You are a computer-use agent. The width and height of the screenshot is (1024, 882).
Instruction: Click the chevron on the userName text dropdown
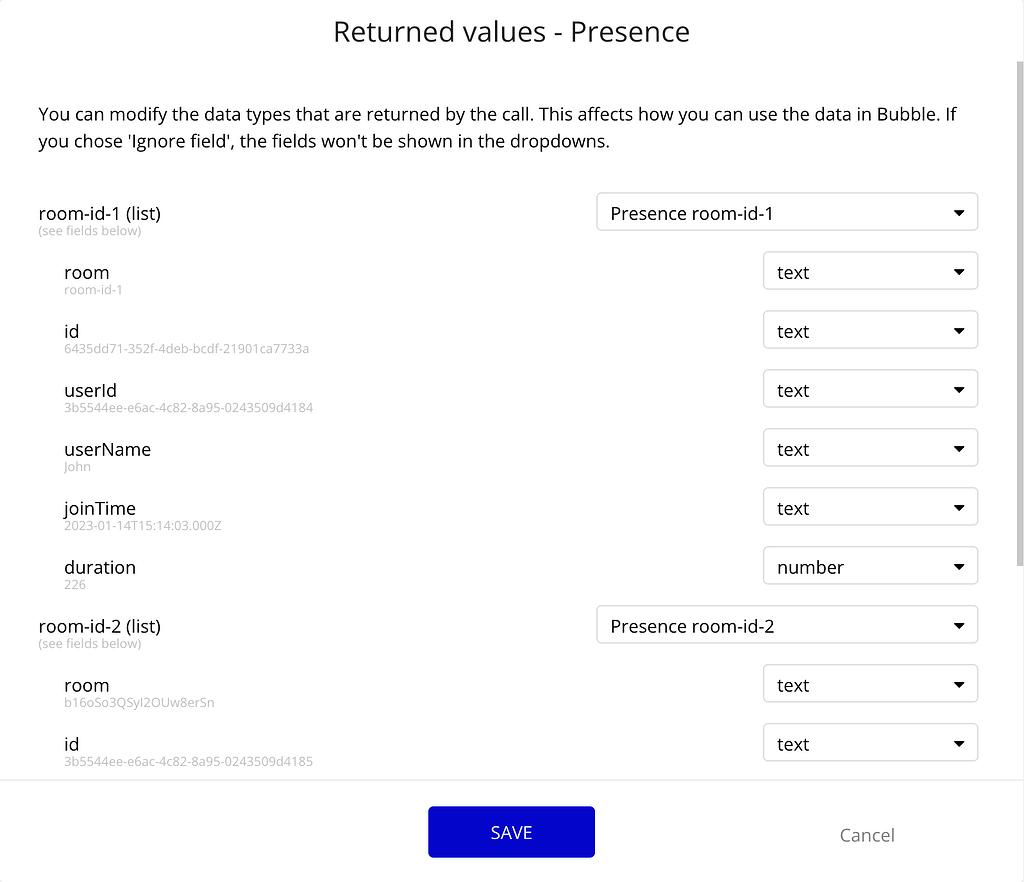958,448
